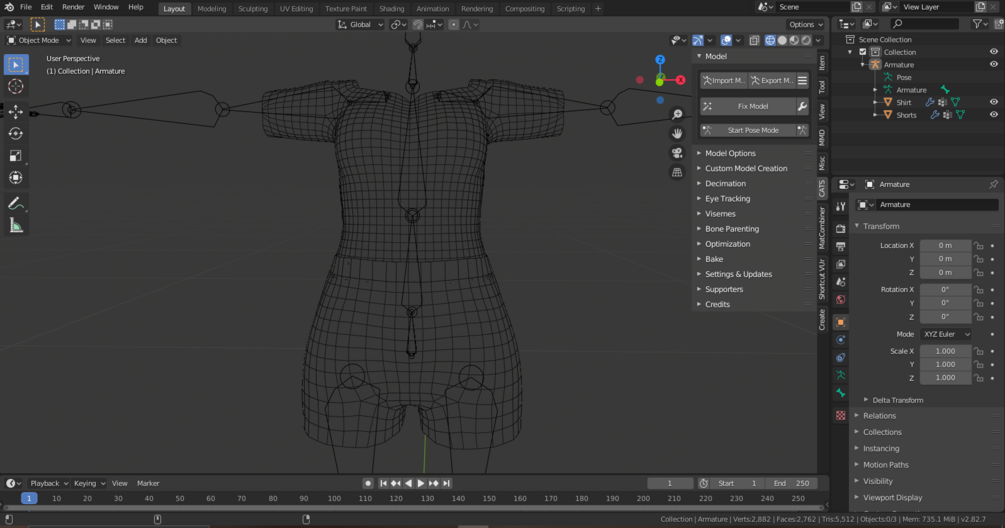This screenshot has height=528, width=1005.
Task: Select the Rotate tool
Action: 16,133
